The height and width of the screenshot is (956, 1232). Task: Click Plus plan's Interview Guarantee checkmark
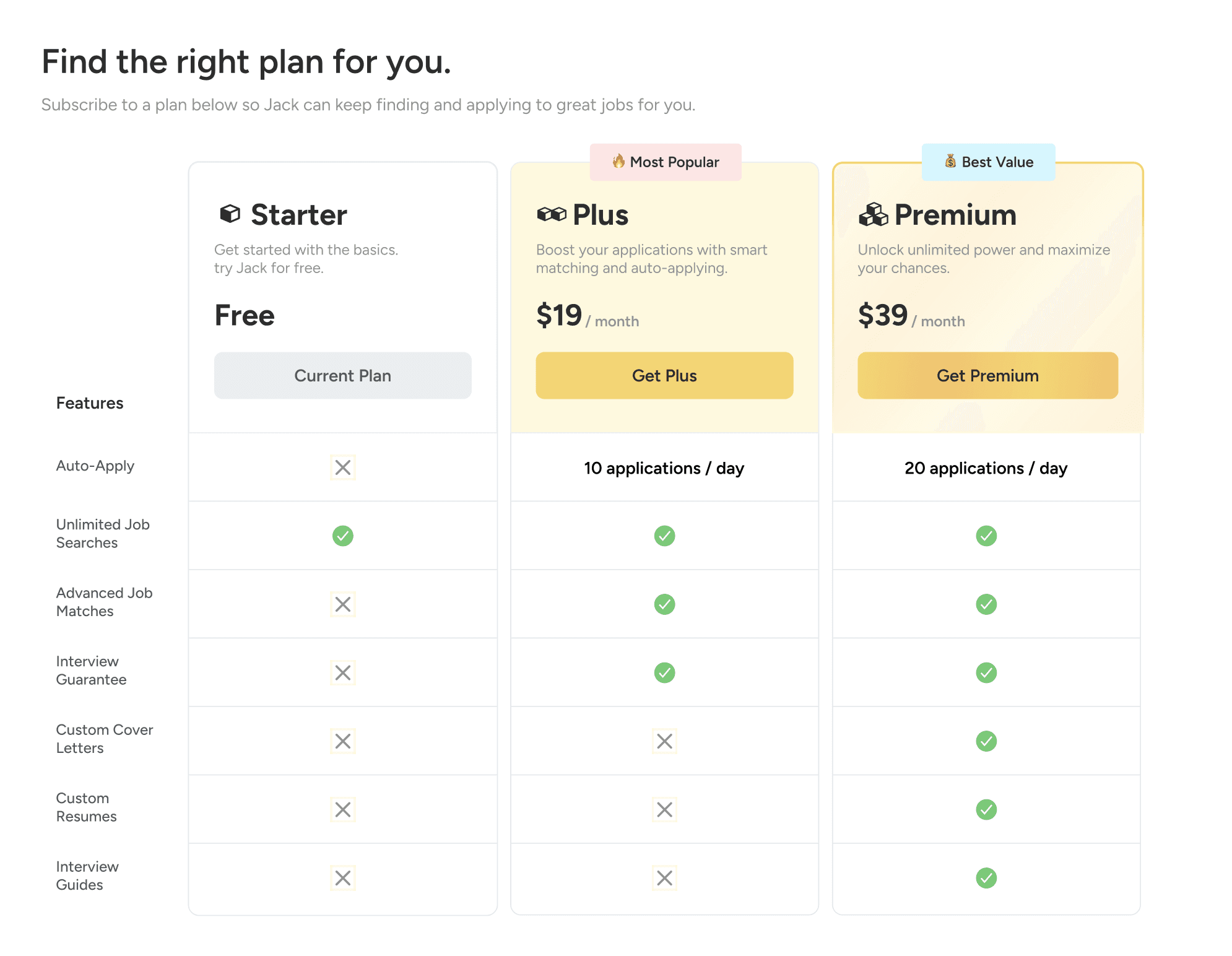pyautogui.click(x=664, y=672)
